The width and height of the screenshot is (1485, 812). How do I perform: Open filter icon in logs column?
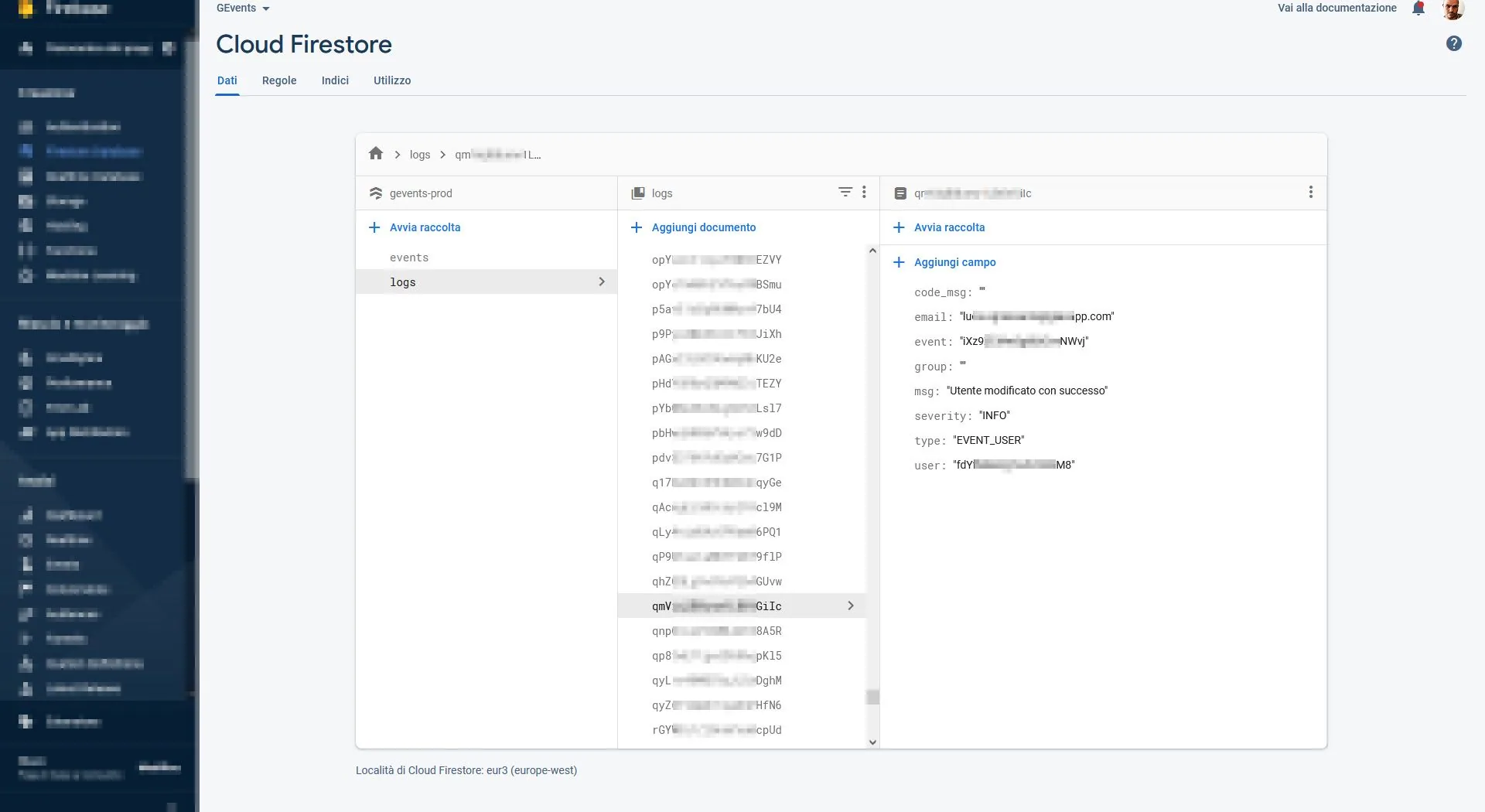pyautogui.click(x=845, y=192)
